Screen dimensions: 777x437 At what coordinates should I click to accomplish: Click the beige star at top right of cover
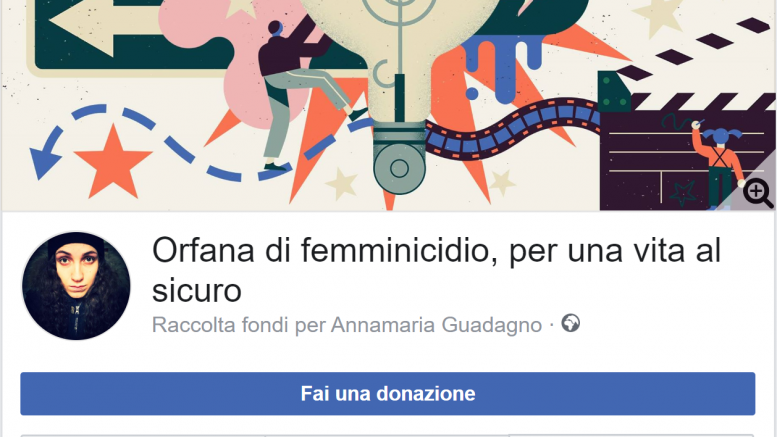pos(659,16)
